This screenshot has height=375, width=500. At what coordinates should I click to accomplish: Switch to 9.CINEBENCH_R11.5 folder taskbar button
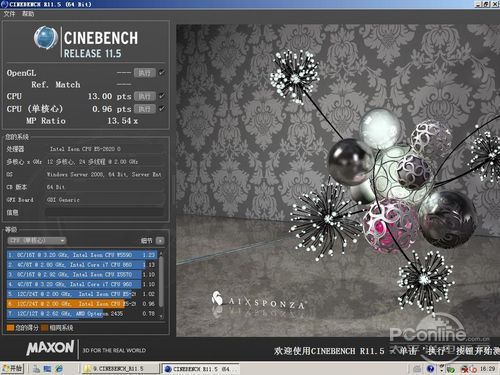[120, 369]
